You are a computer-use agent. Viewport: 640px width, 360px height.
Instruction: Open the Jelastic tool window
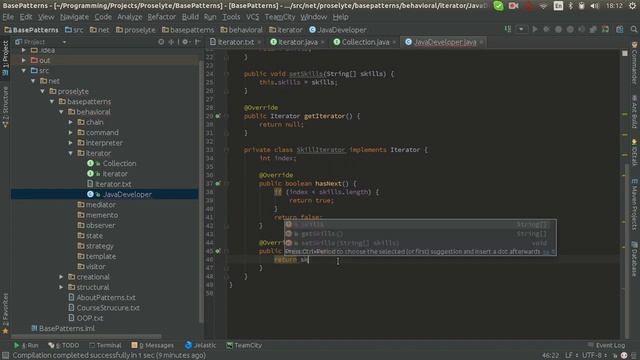tap(200, 345)
